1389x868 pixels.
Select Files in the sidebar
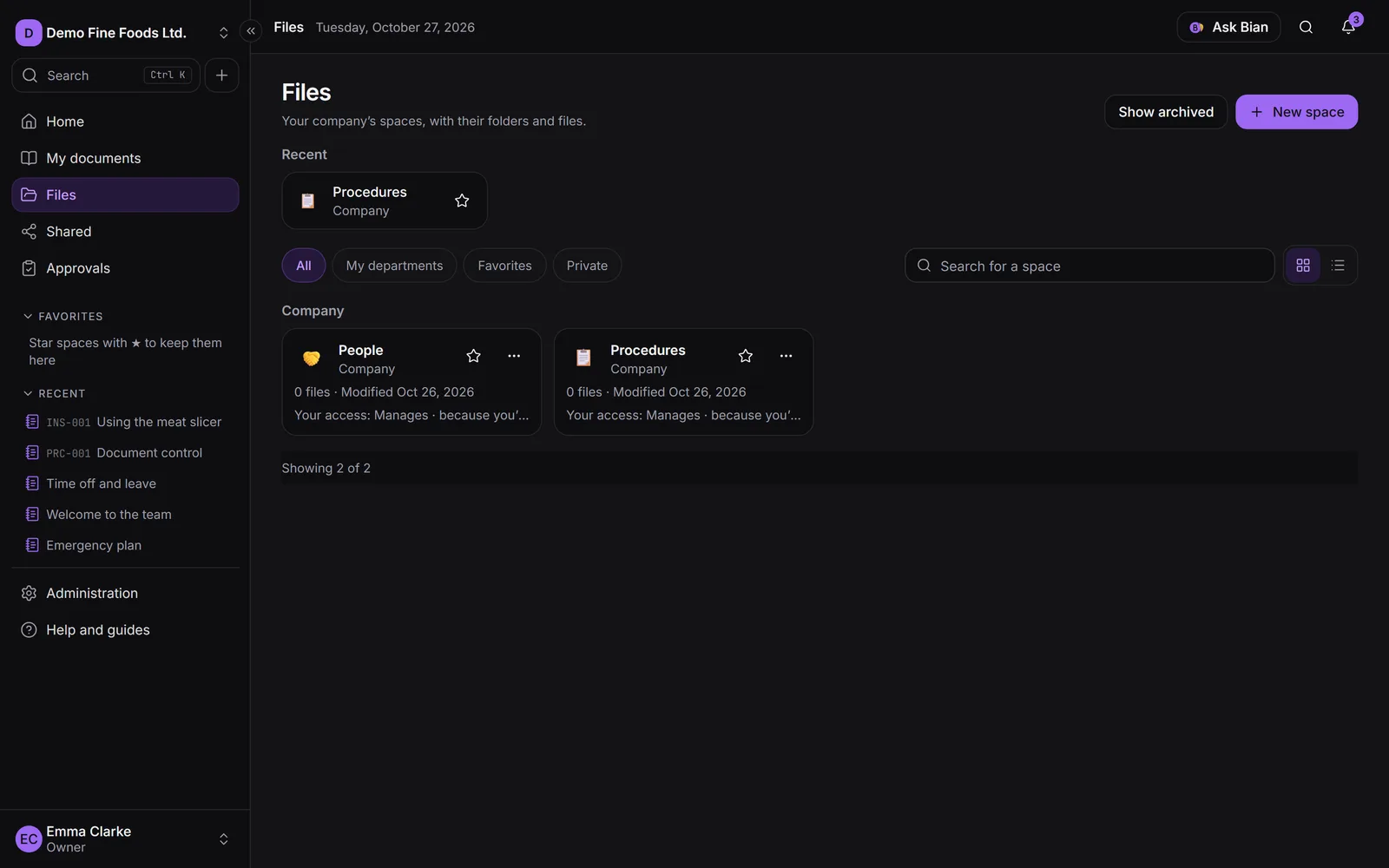coord(125,194)
